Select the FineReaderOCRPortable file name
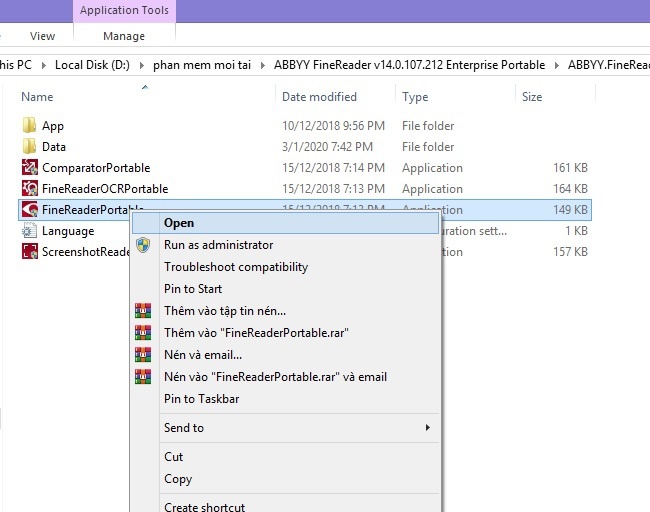The width and height of the screenshot is (650, 512). [105, 189]
